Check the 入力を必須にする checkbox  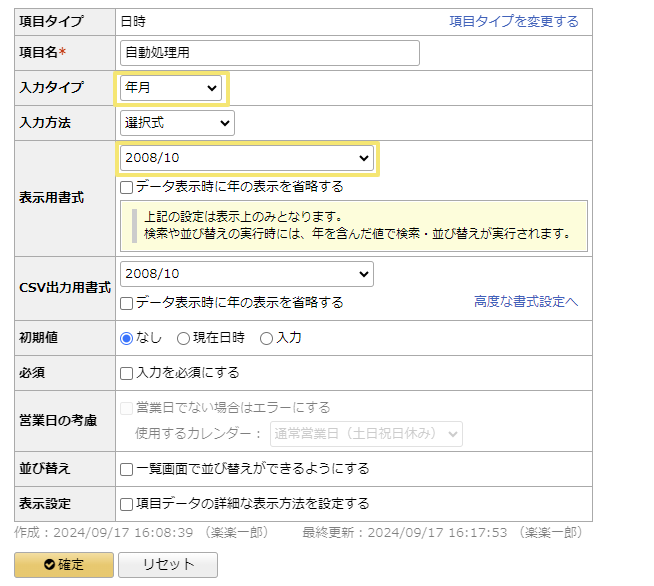click(x=127, y=373)
